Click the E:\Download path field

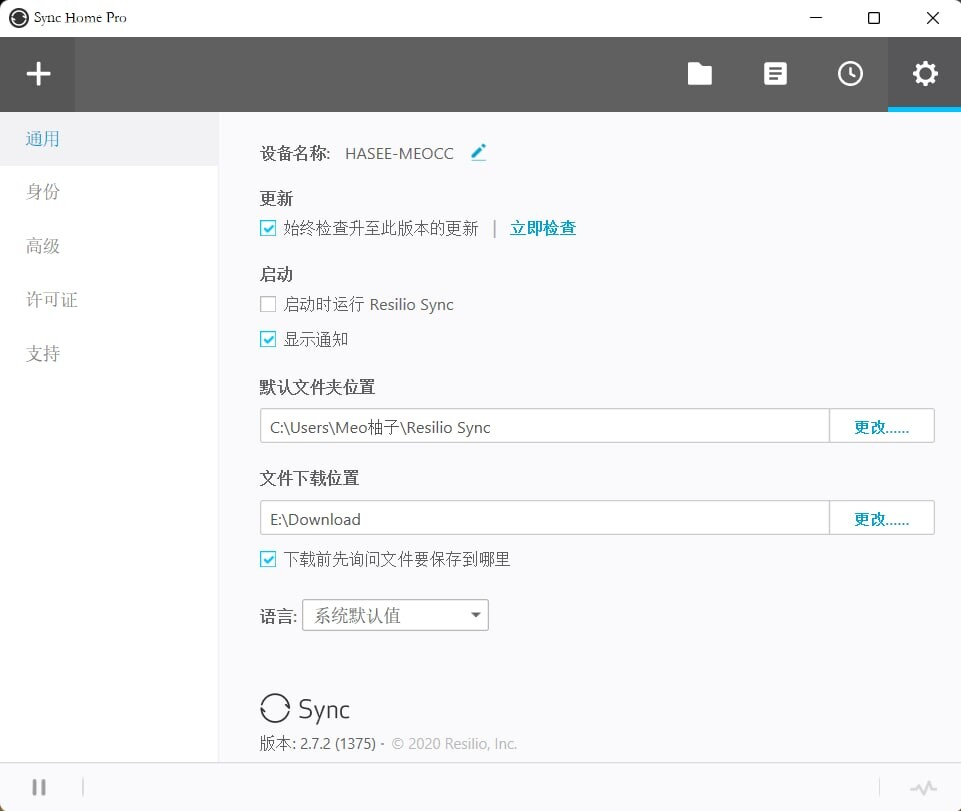tap(545, 518)
